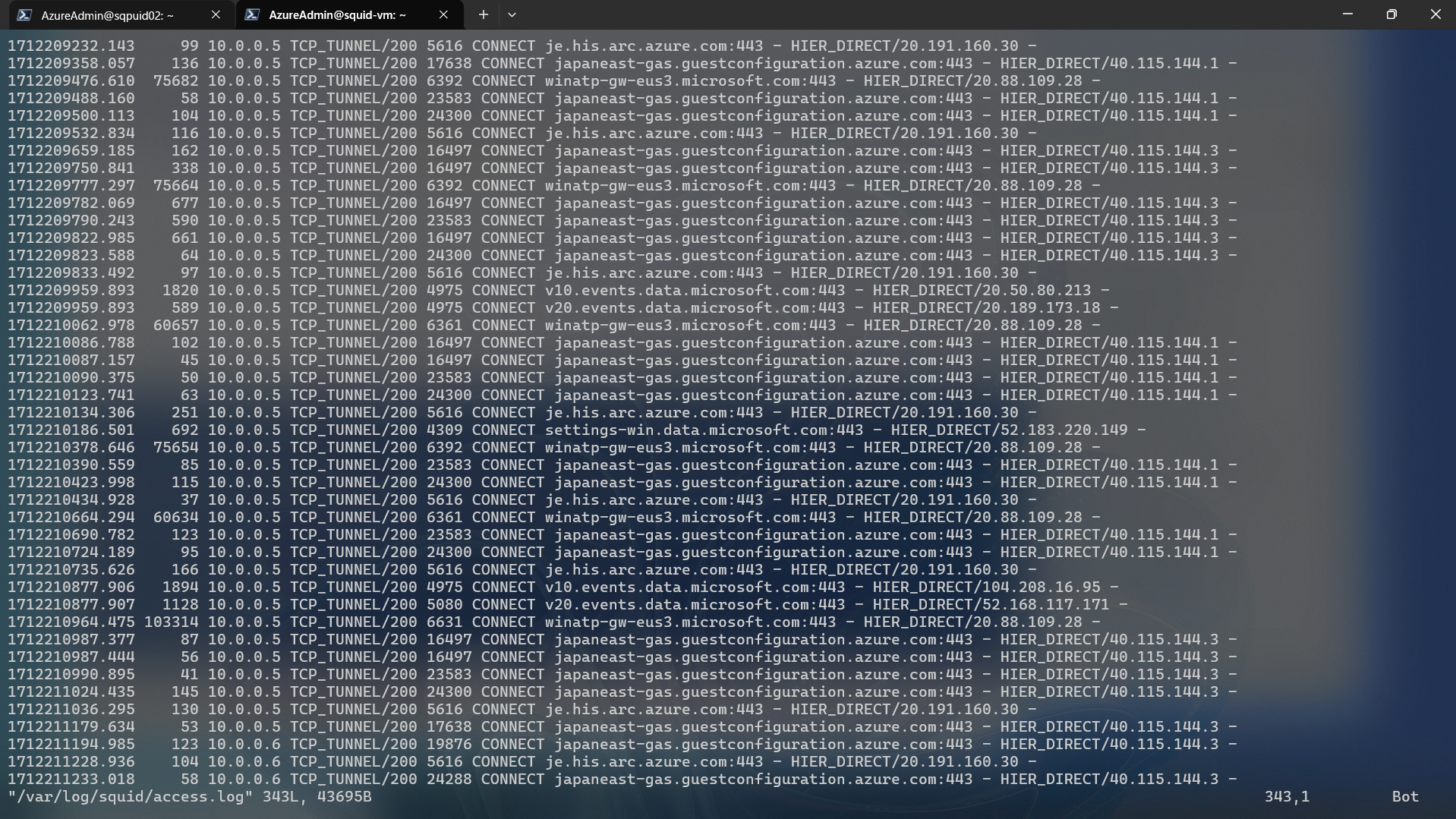Minimize the terminal window
1456x819 pixels.
(1347, 14)
